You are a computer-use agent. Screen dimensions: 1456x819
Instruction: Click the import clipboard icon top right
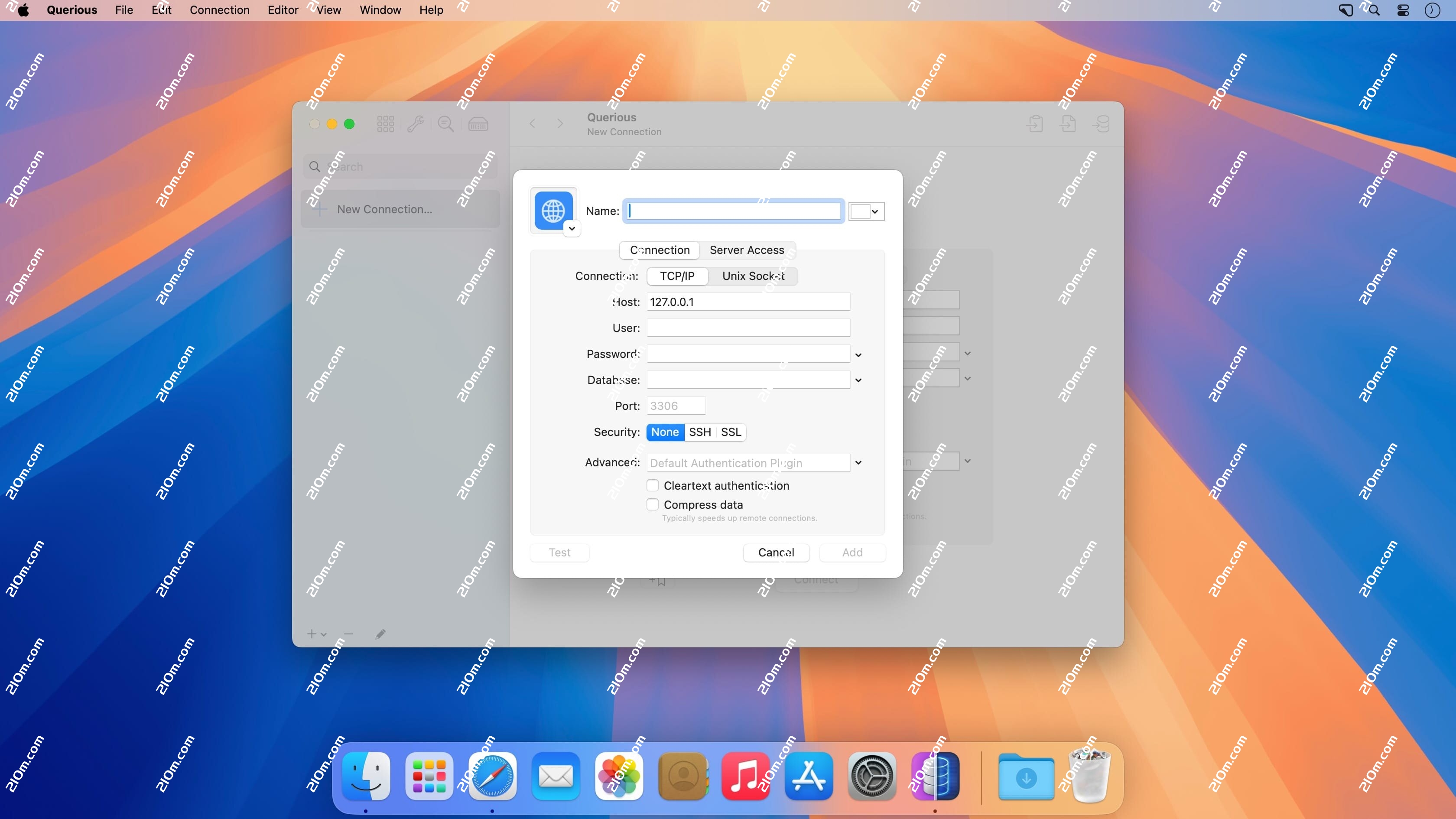coord(1036,124)
